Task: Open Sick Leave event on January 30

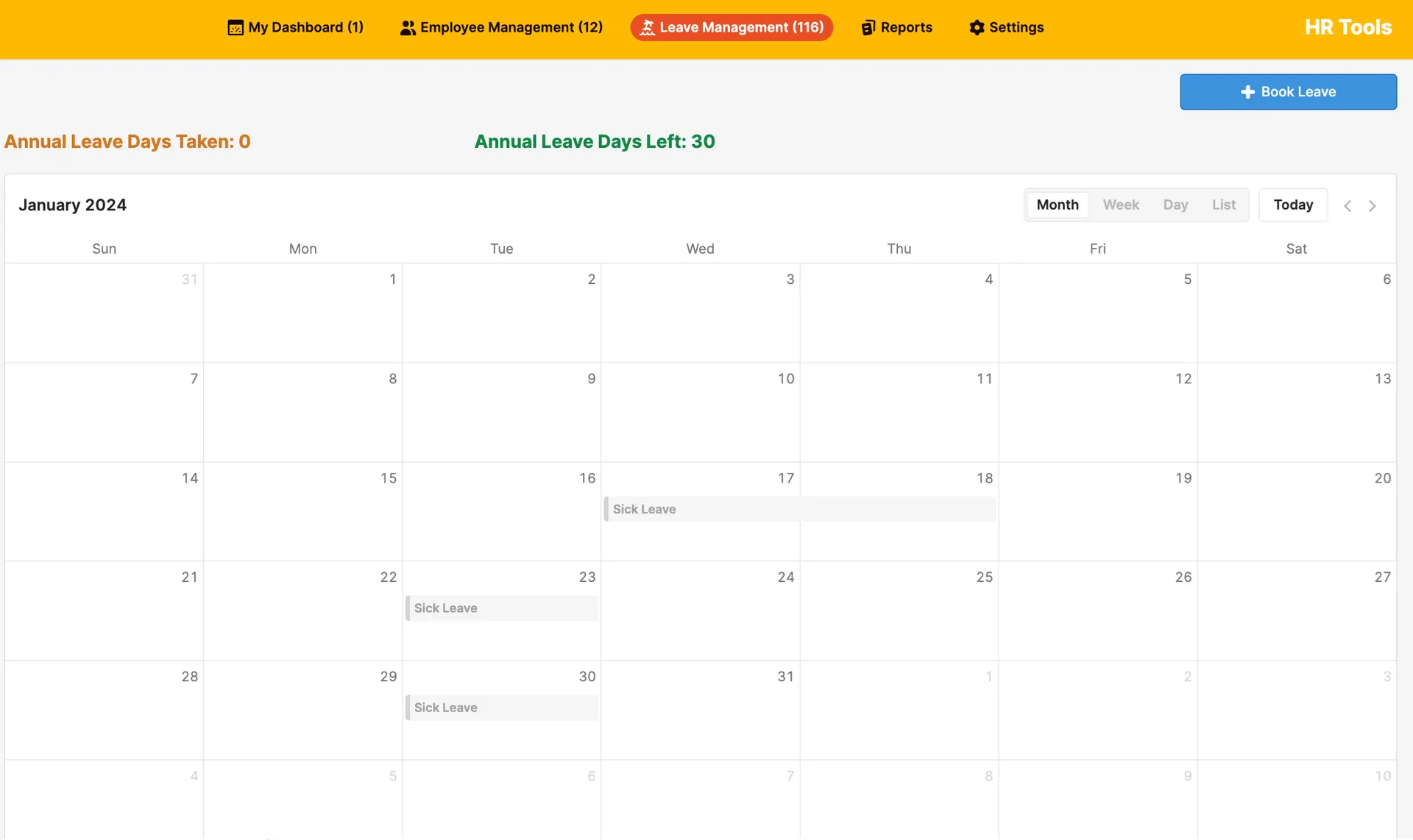Action: (x=502, y=708)
